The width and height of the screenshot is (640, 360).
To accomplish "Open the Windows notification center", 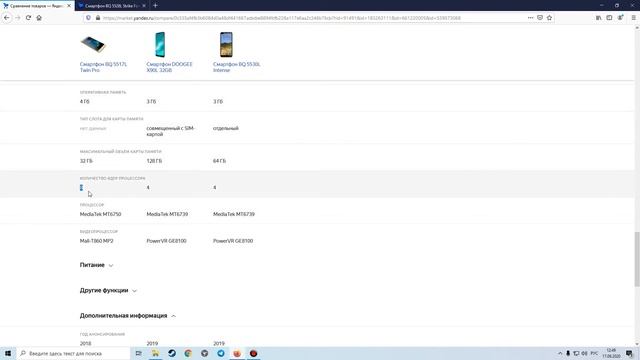I will click(x=629, y=353).
